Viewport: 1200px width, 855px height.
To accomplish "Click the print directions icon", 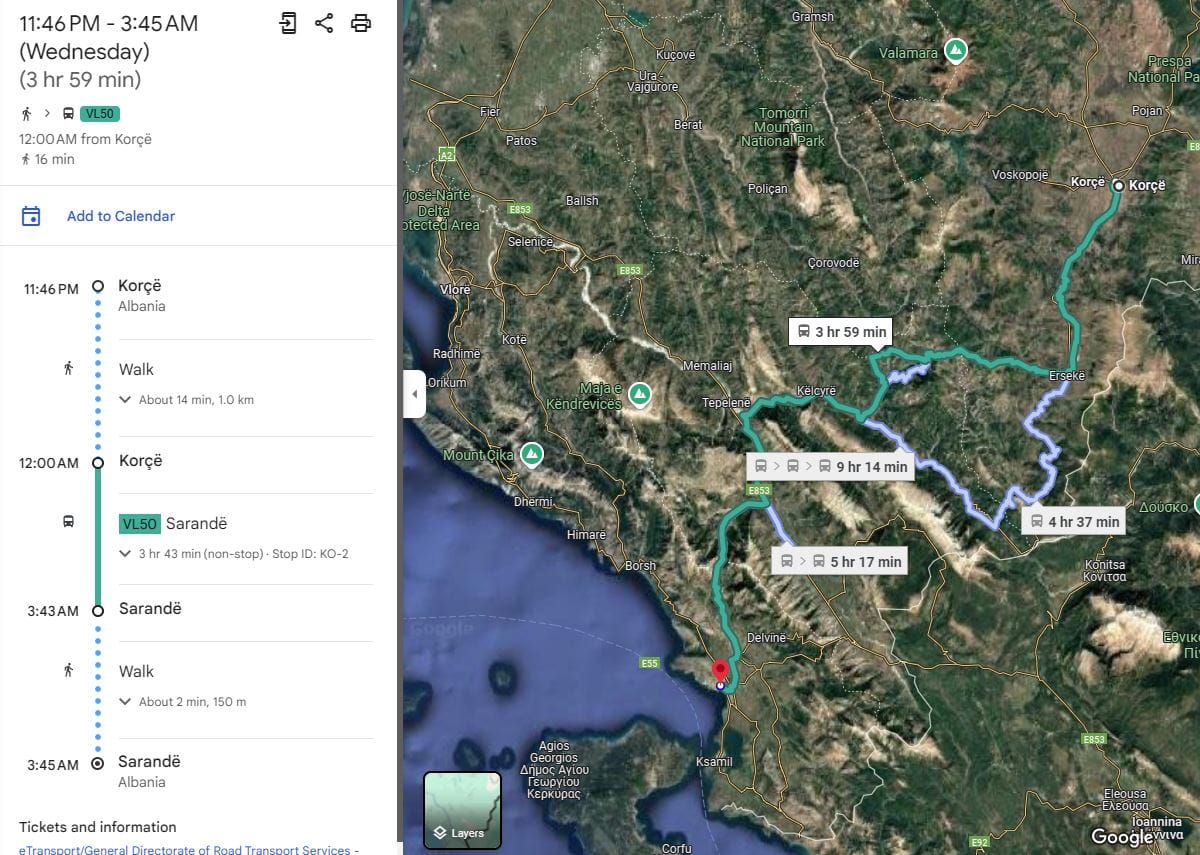I will (361, 23).
